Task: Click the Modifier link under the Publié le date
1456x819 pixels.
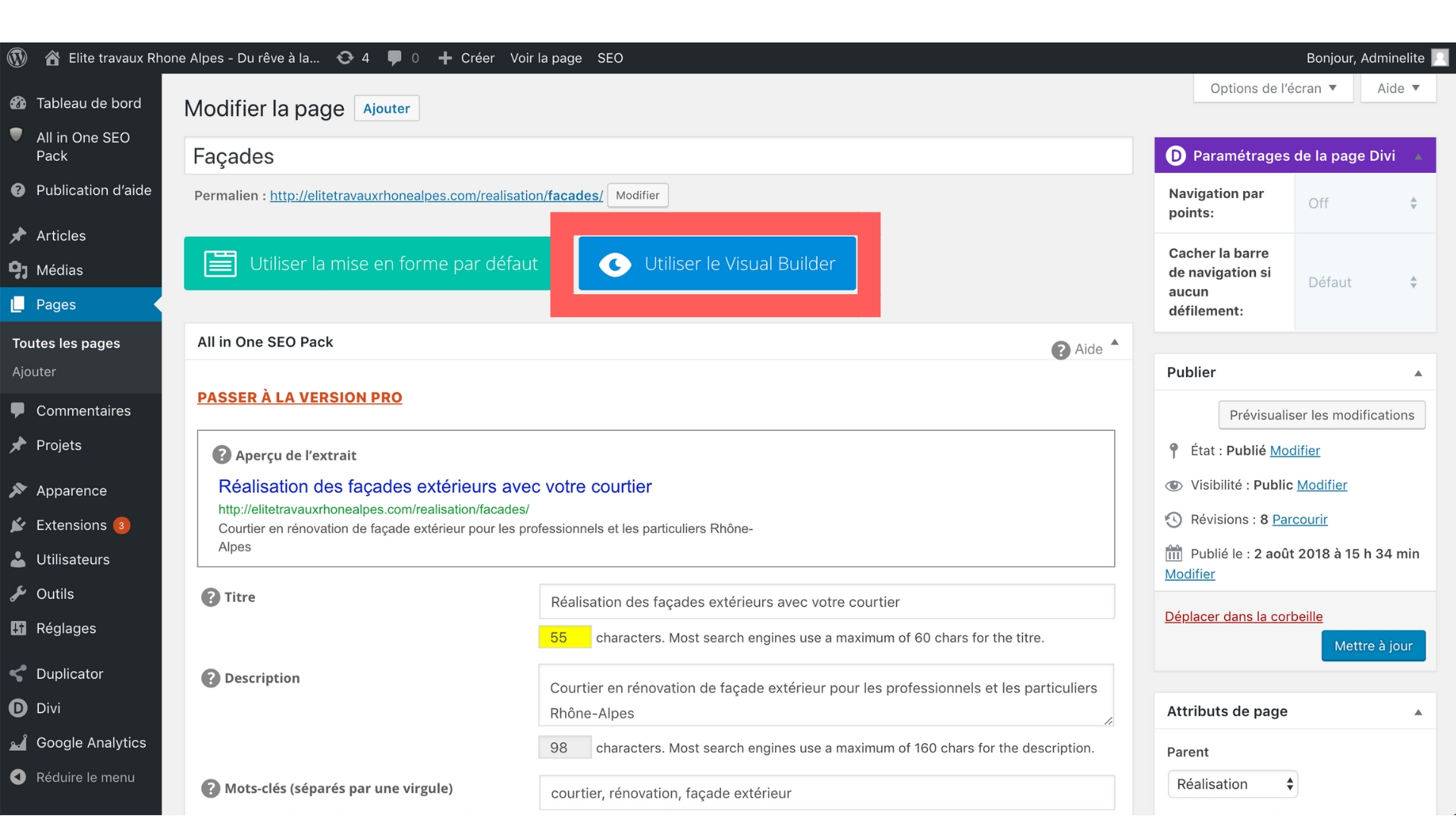Action: [1190, 574]
